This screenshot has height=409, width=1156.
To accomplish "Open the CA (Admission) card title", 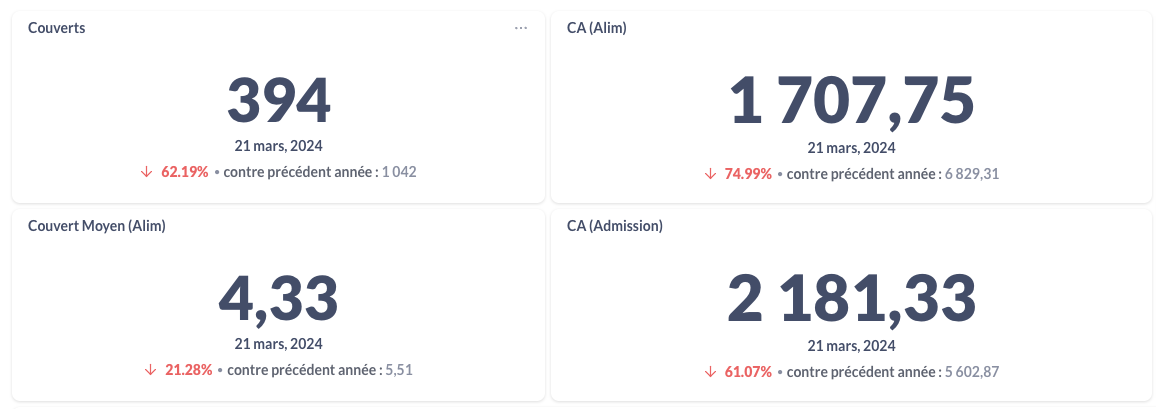I will click(614, 226).
